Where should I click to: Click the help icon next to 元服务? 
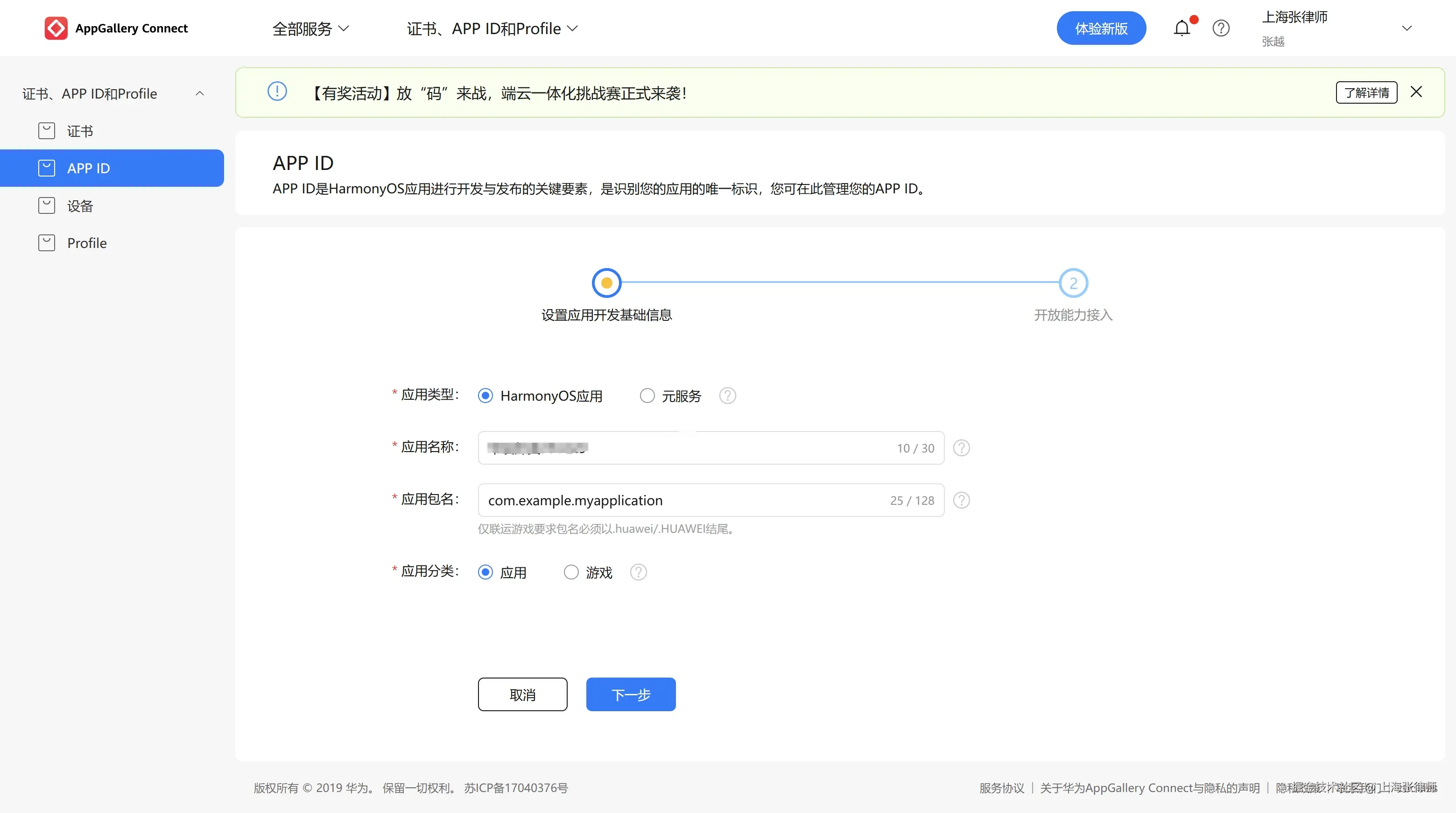click(x=727, y=396)
